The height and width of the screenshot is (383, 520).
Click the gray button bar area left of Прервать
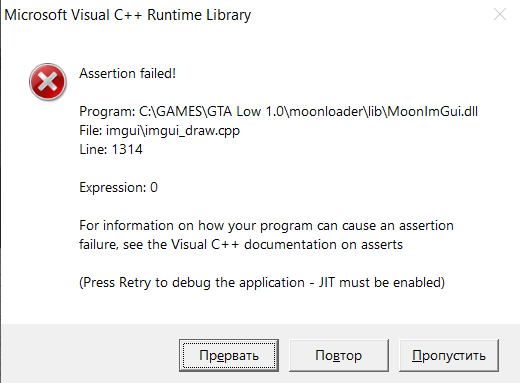90,353
